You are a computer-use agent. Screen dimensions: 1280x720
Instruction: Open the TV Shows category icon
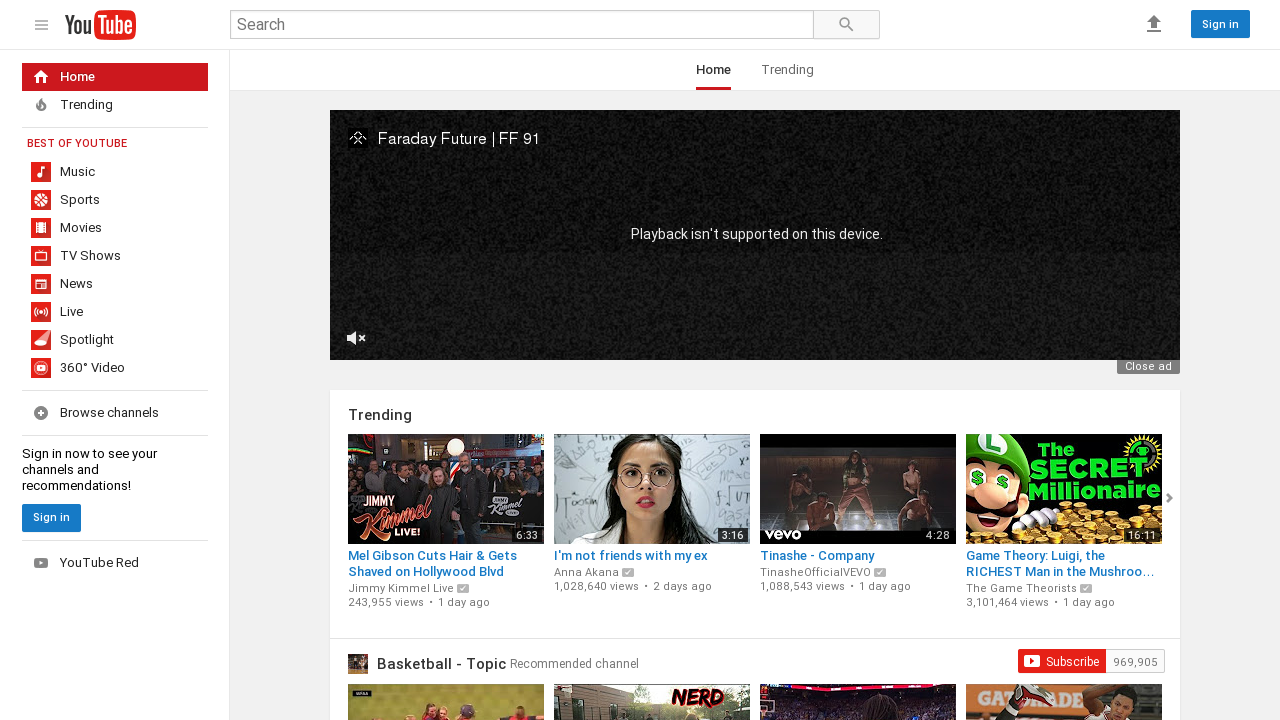pyautogui.click(x=41, y=256)
